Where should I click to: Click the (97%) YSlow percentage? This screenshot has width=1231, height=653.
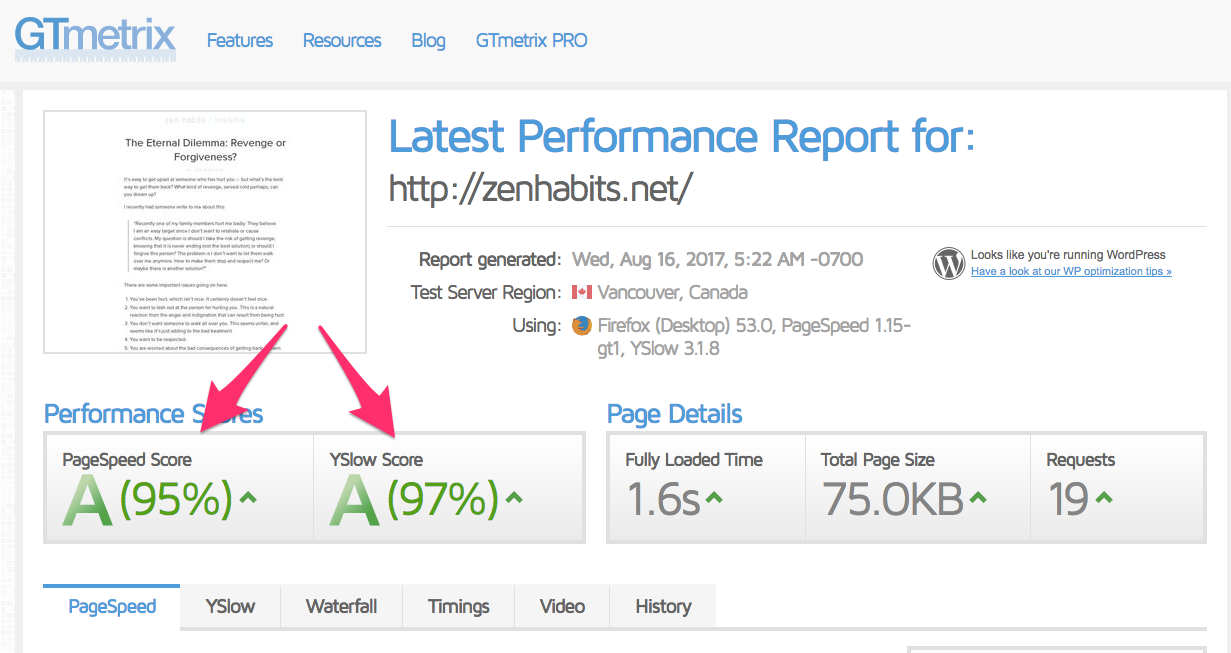click(x=443, y=499)
